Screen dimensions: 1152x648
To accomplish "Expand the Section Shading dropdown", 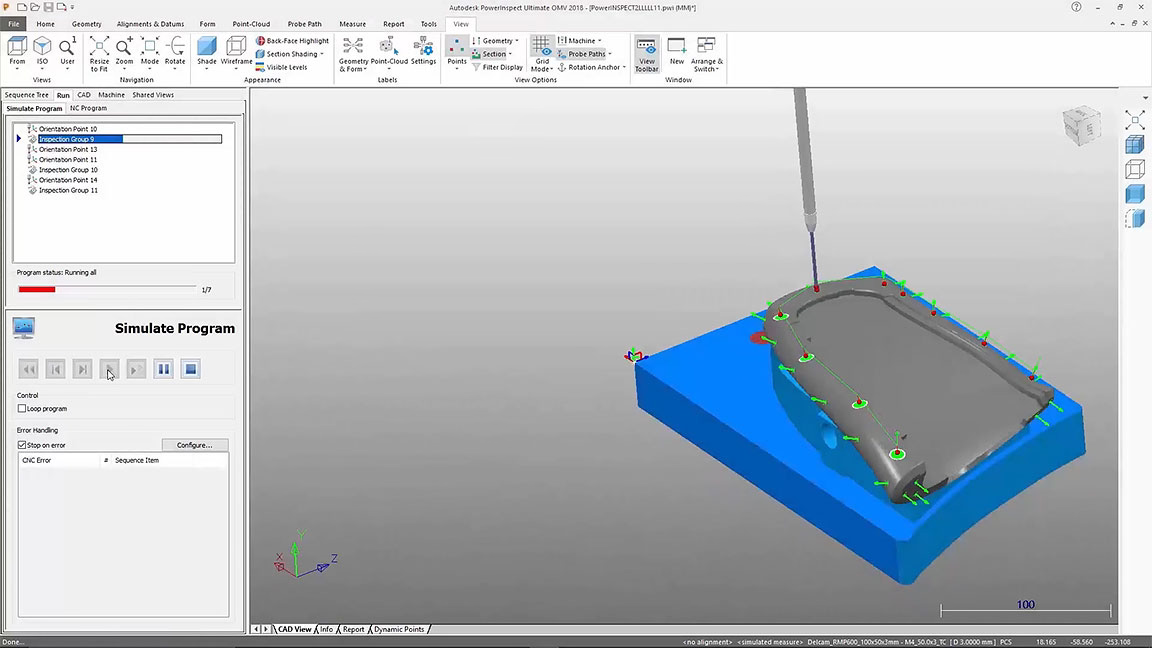I will click(322, 54).
